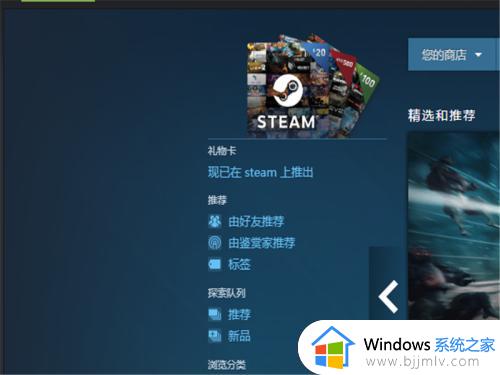Click the queue icon beside 新品

click(215, 336)
